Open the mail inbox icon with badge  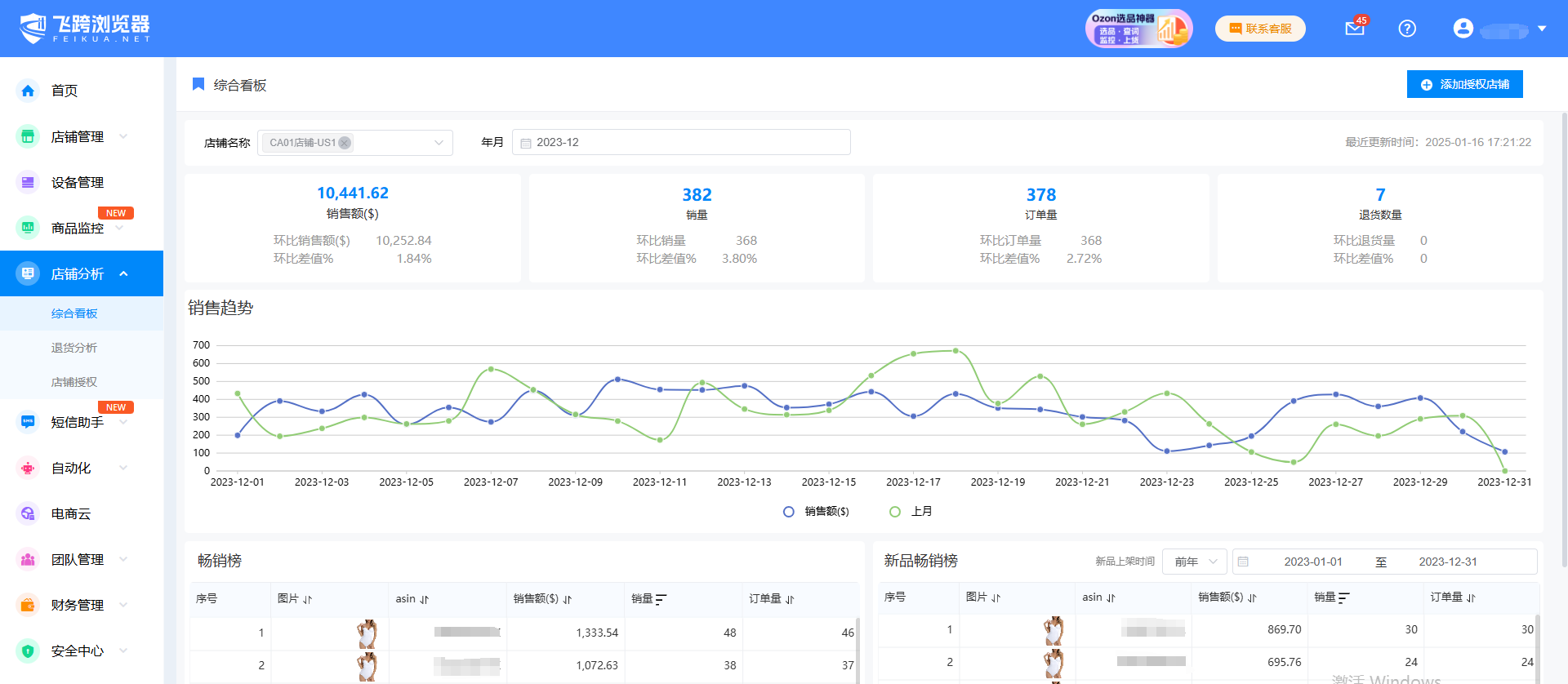pos(1354,29)
